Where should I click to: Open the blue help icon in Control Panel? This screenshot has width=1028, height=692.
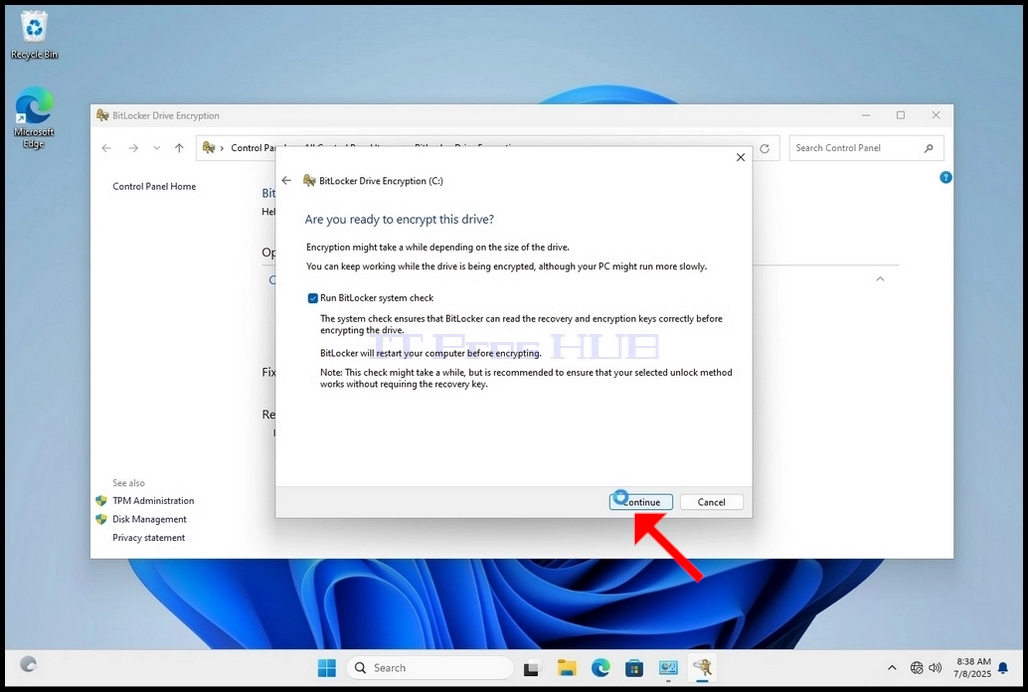coord(945,178)
